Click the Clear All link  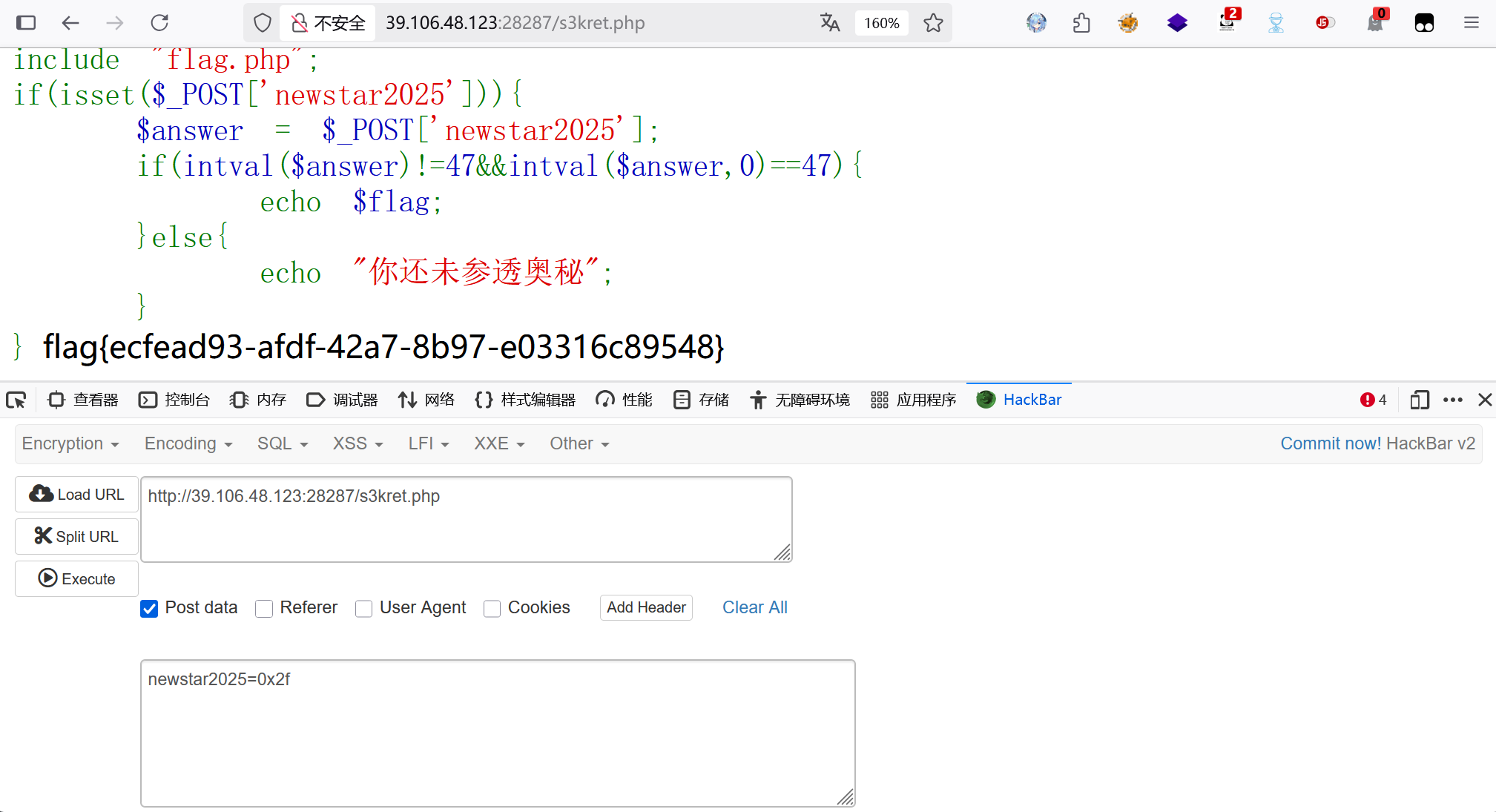coord(754,608)
